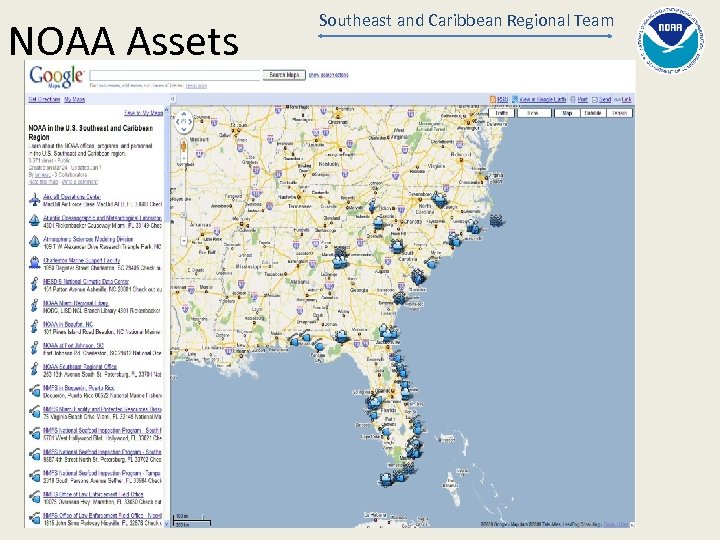The width and height of the screenshot is (720, 540).
Task: Click anchor icon beside NOAA Southeast Regional Office
Action: (x=34, y=369)
